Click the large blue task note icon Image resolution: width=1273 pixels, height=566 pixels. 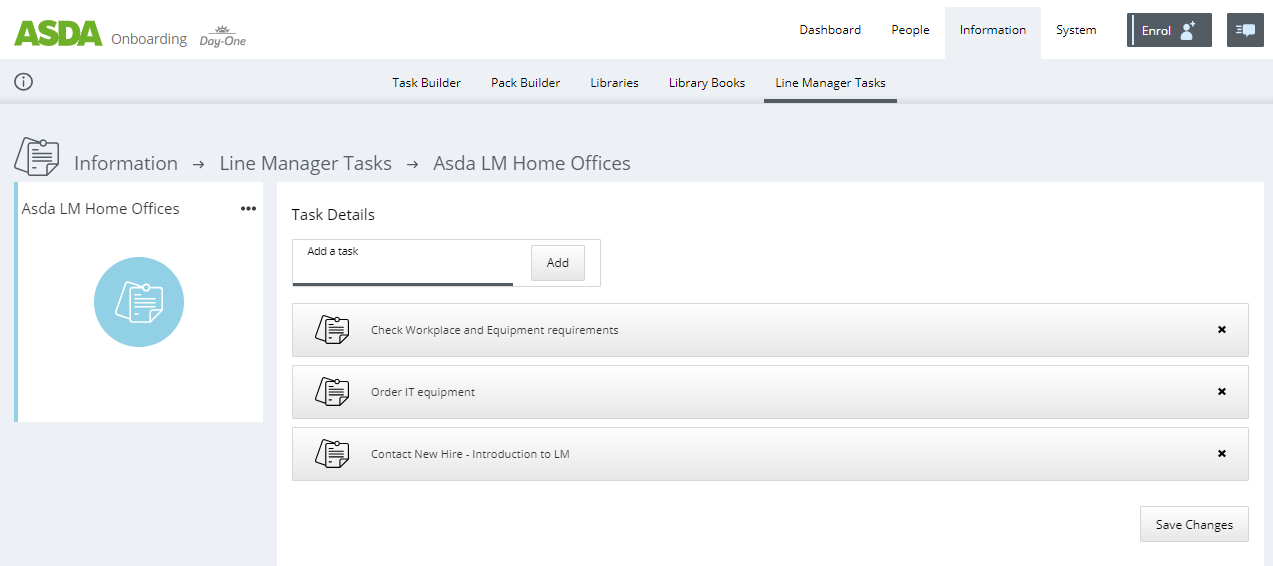pos(139,302)
